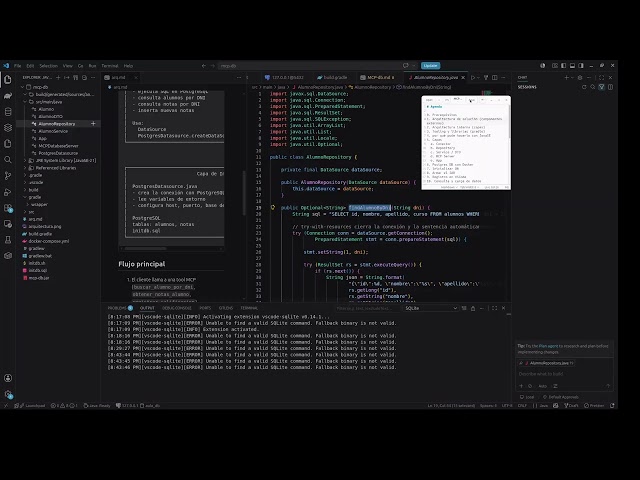The height and width of the screenshot is (480, 640).
Task: Switch to the Problems panel tab
Action: click(120, 308)
